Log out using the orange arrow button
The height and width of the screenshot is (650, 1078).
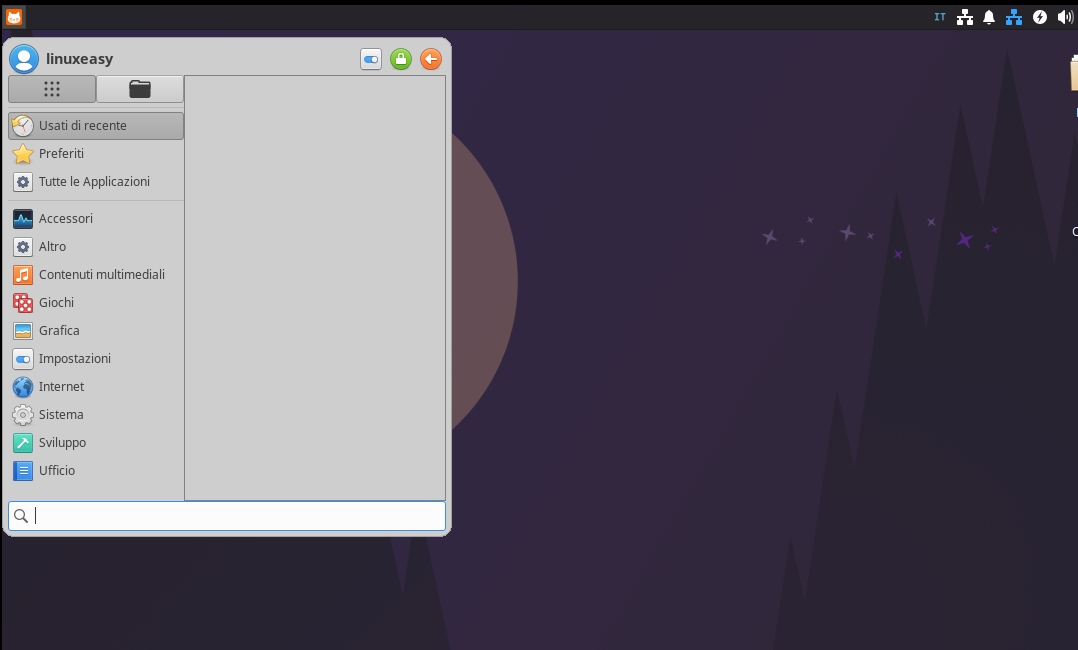click(x=431, y=59)
